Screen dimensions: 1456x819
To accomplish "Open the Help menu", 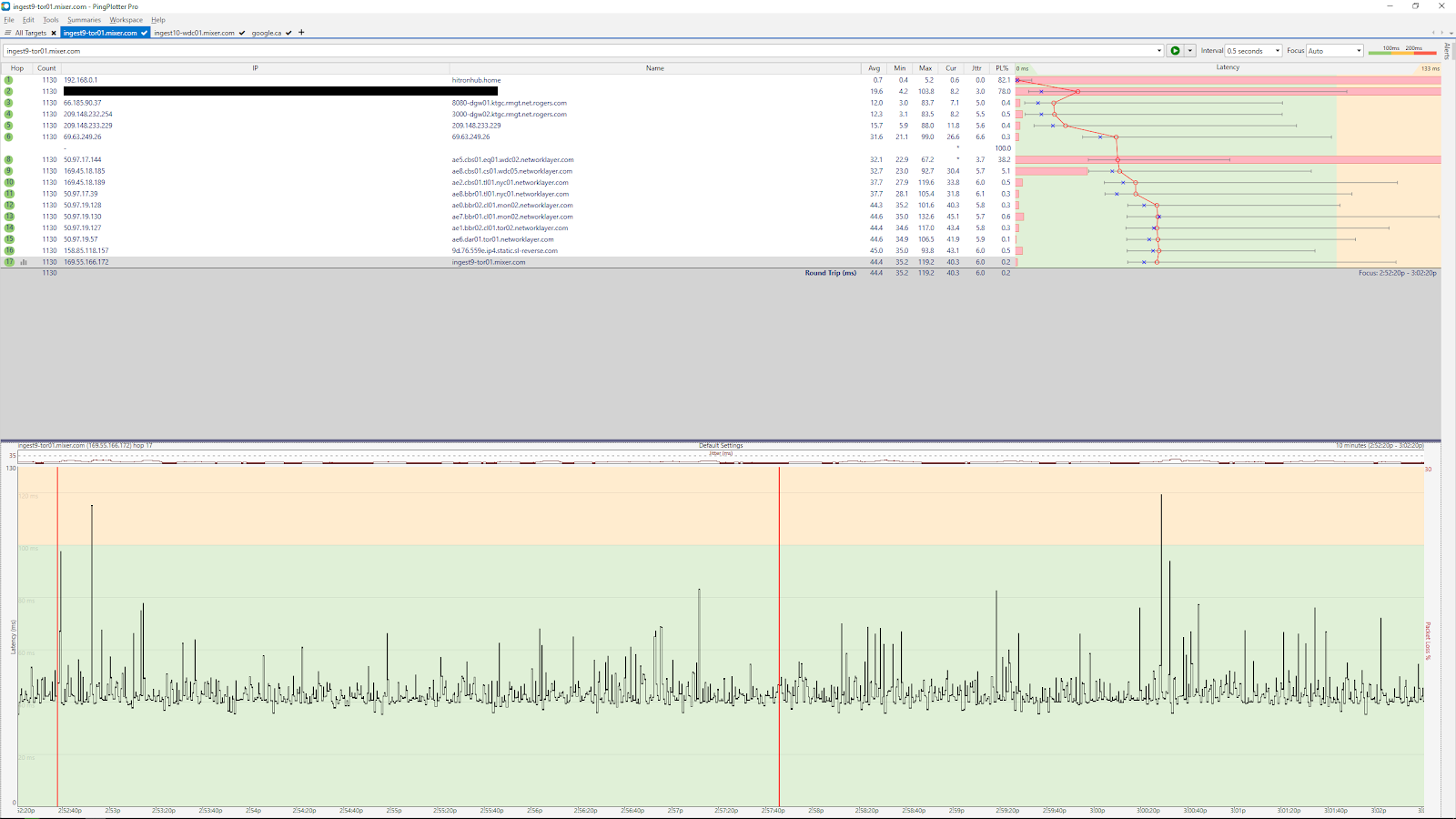I will [x=158, y=20].
